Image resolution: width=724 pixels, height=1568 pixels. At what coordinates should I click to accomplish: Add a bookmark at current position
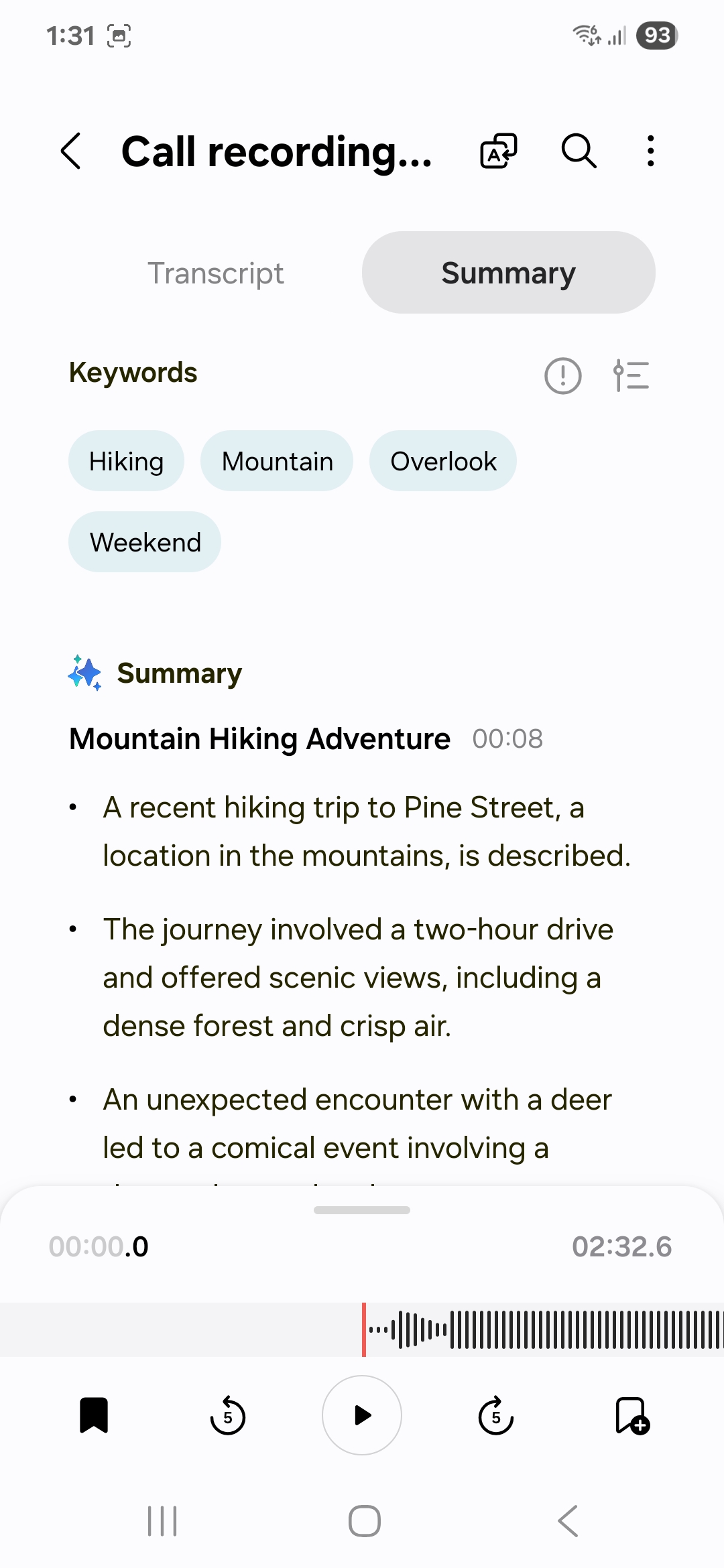click(x=631, y=1415)
